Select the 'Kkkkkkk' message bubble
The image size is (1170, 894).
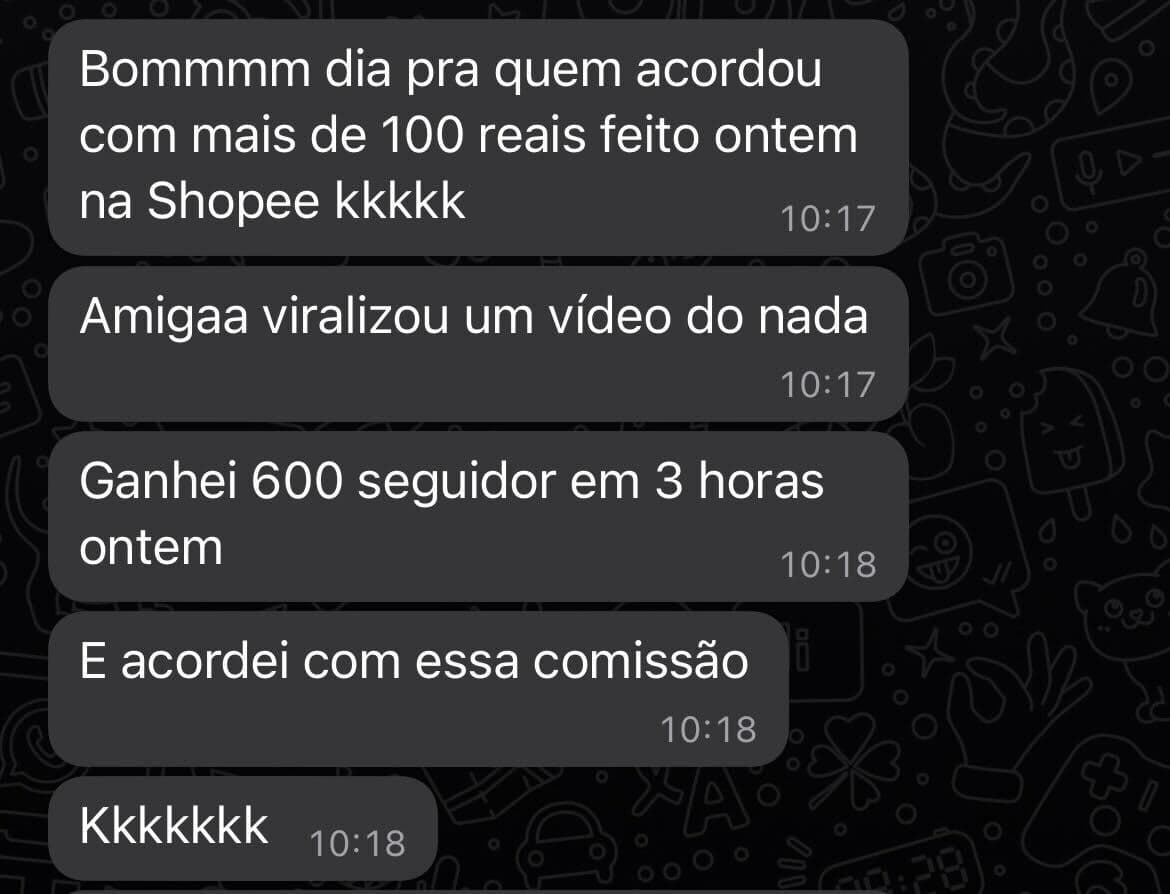[x=243, y=828]
